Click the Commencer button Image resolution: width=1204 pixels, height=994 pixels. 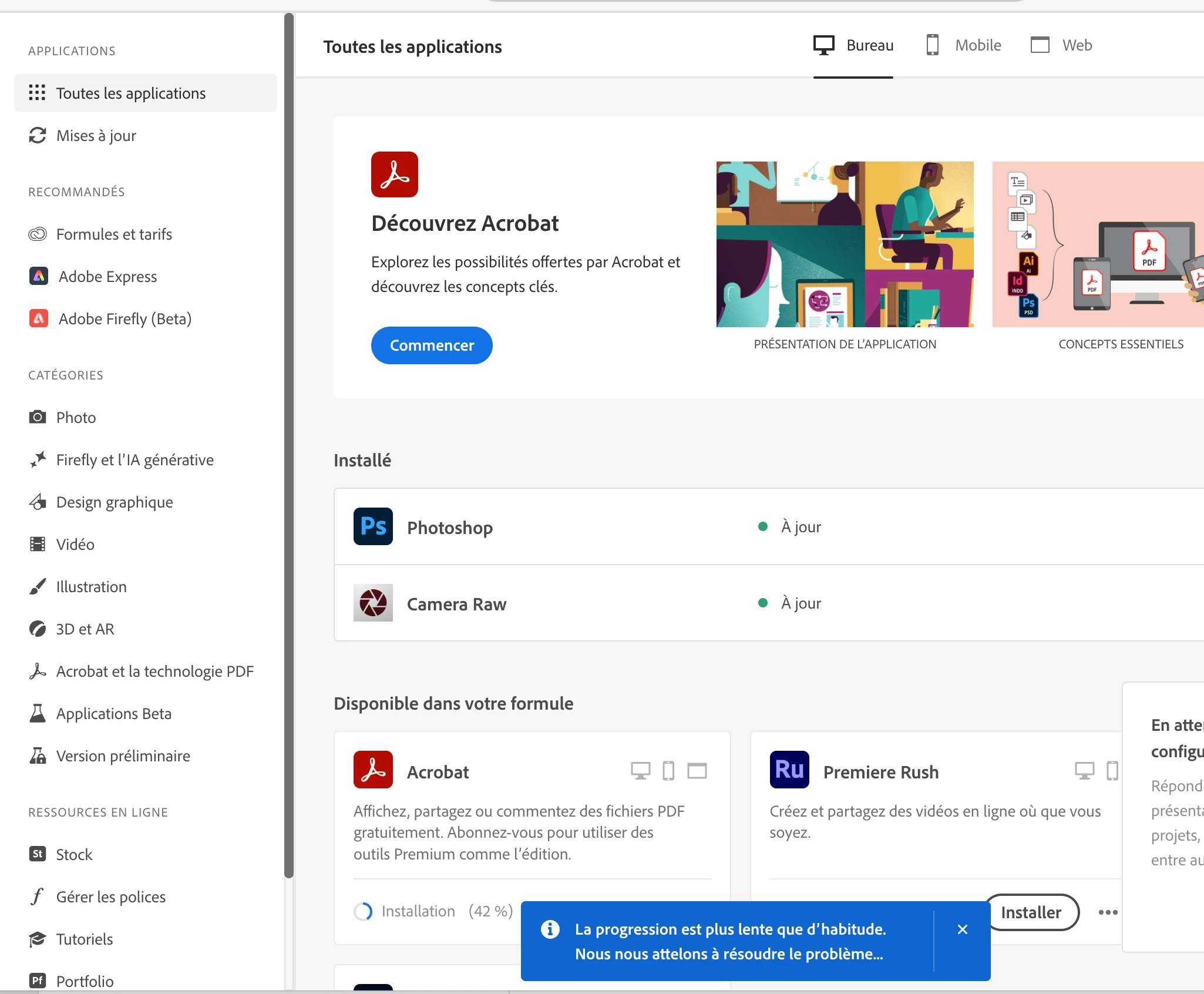[432, 345]
